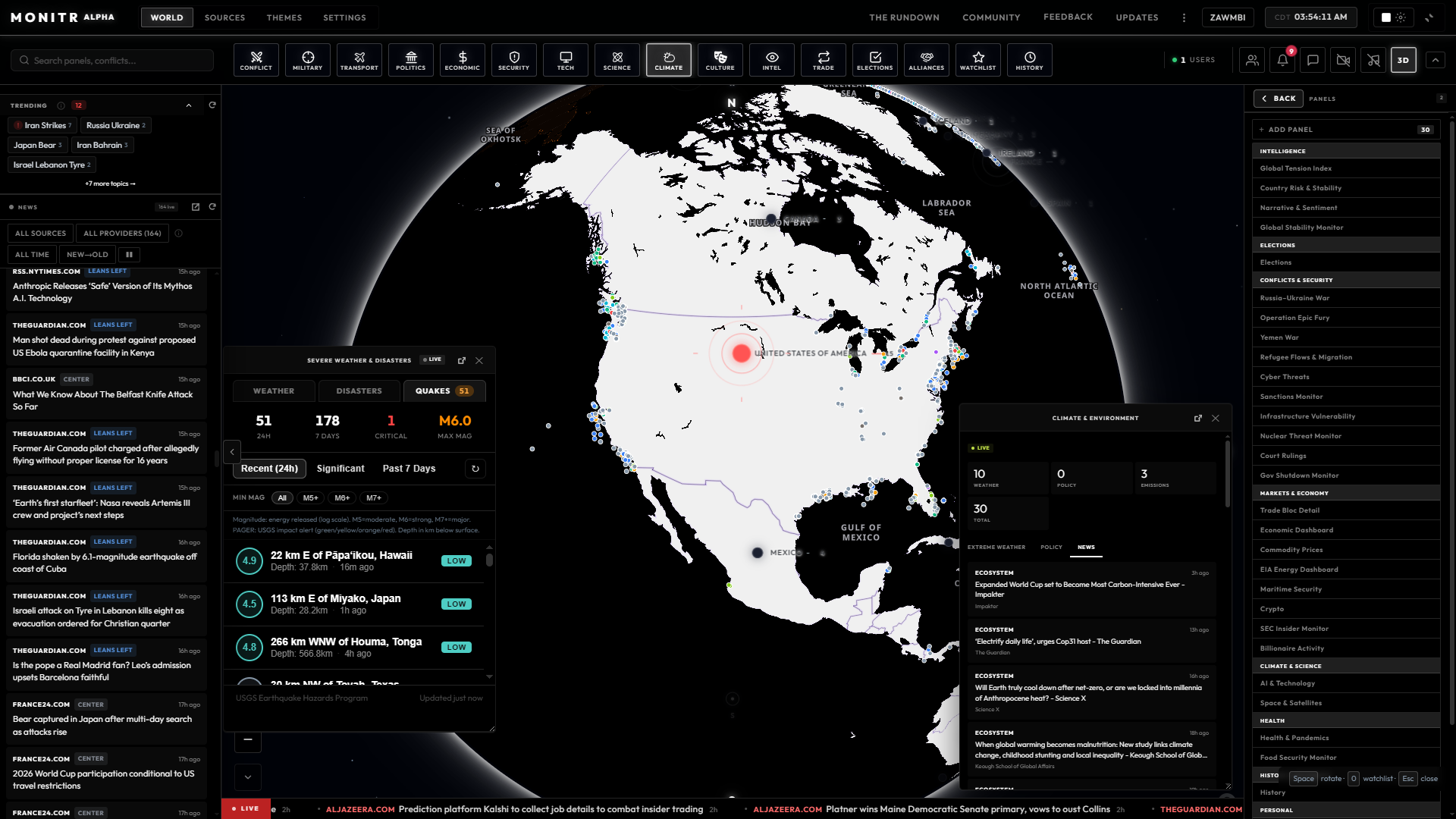Open the ZAWMBI user button

(x=1228, y=17)
